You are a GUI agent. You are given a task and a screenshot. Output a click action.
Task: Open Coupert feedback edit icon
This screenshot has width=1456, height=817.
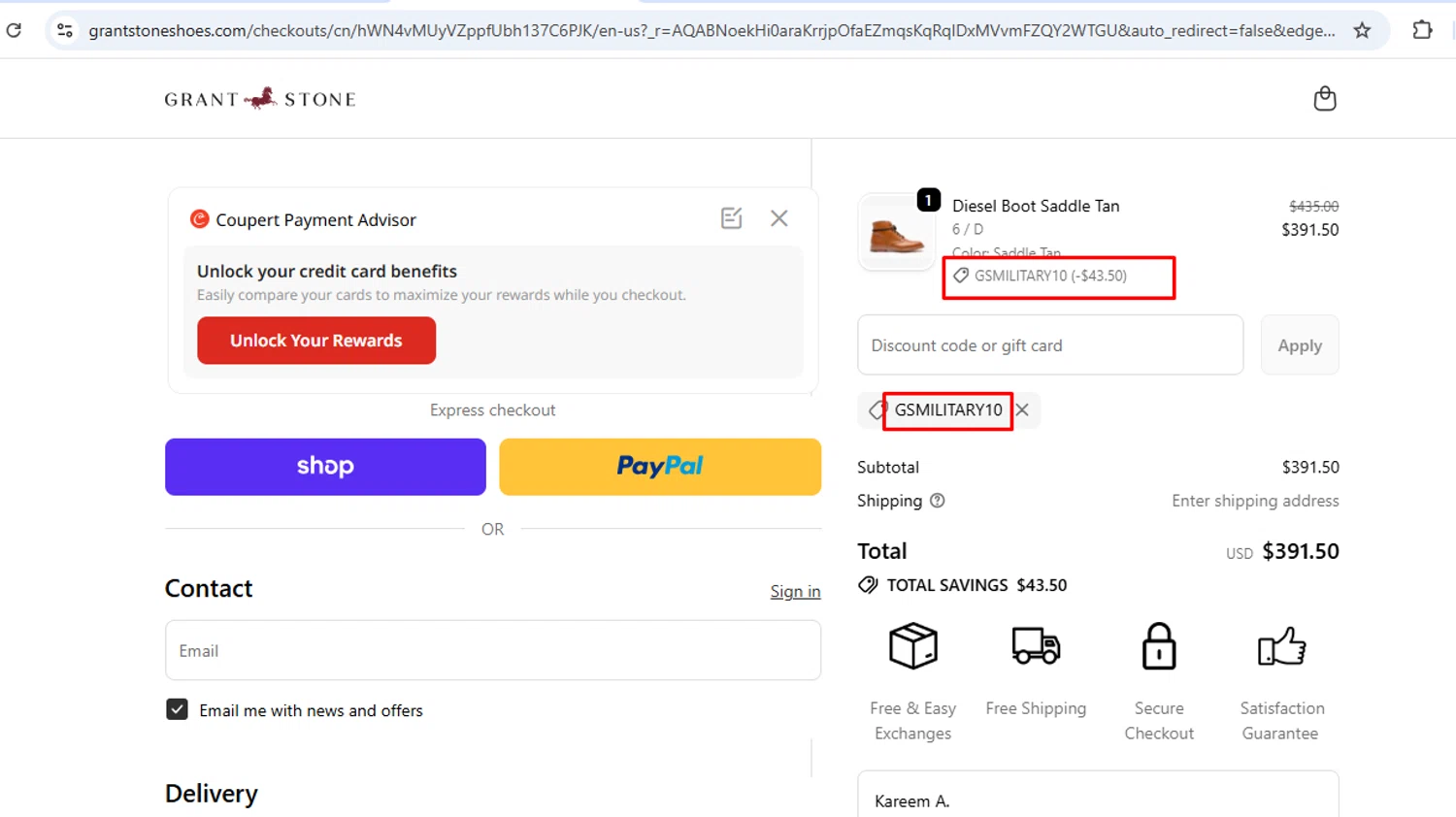click(x=732, y=218)
